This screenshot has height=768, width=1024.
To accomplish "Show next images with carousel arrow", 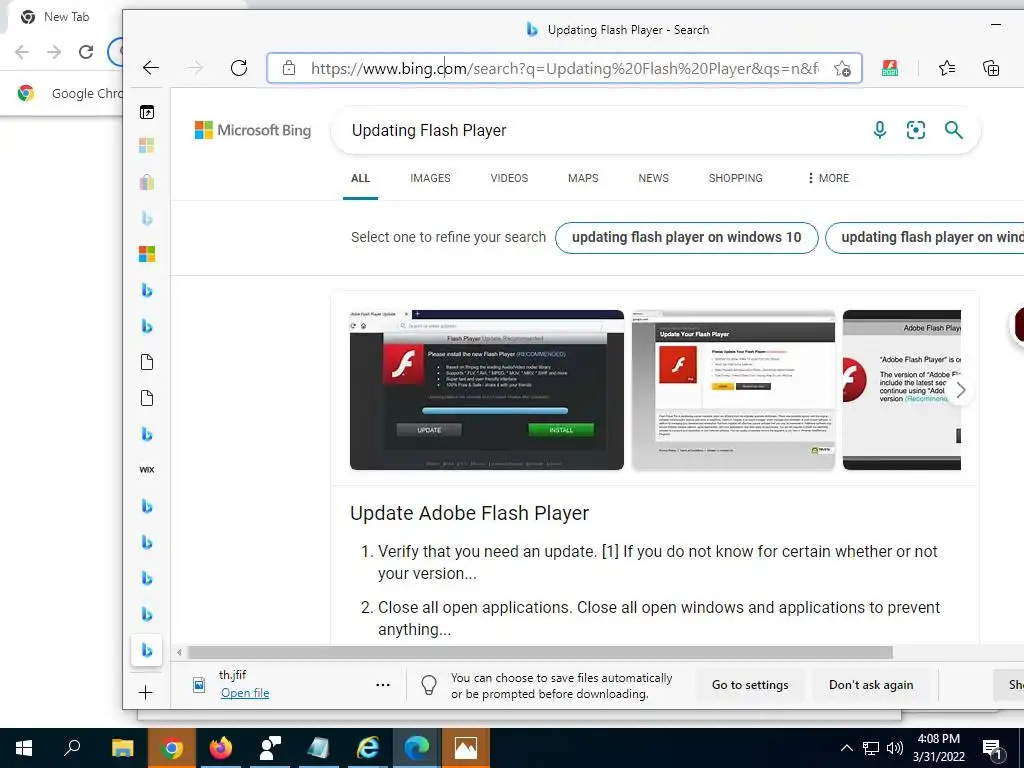I will click(960, 391).
